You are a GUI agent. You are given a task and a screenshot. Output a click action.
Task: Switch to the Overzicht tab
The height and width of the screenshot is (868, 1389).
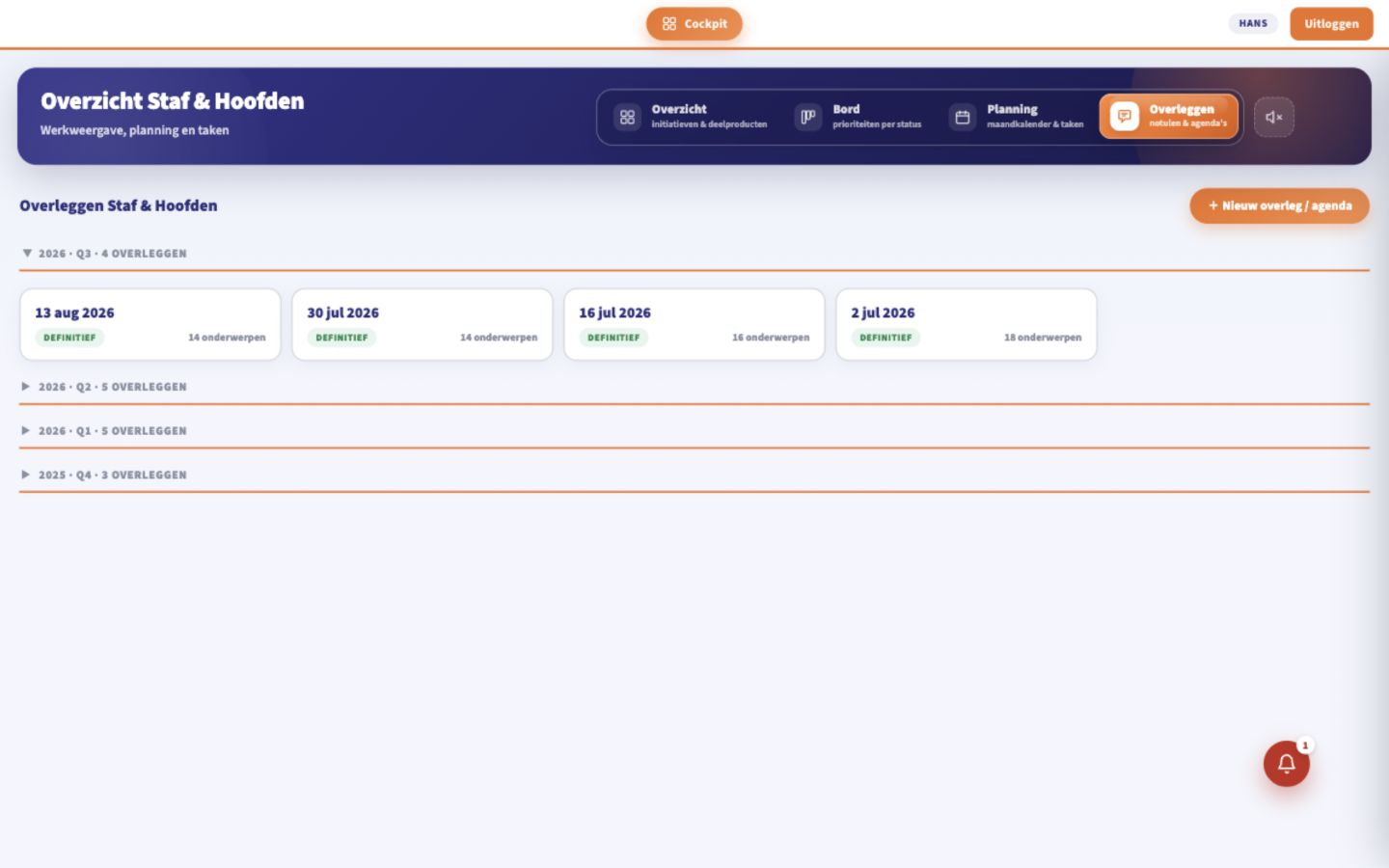(692, 117)
